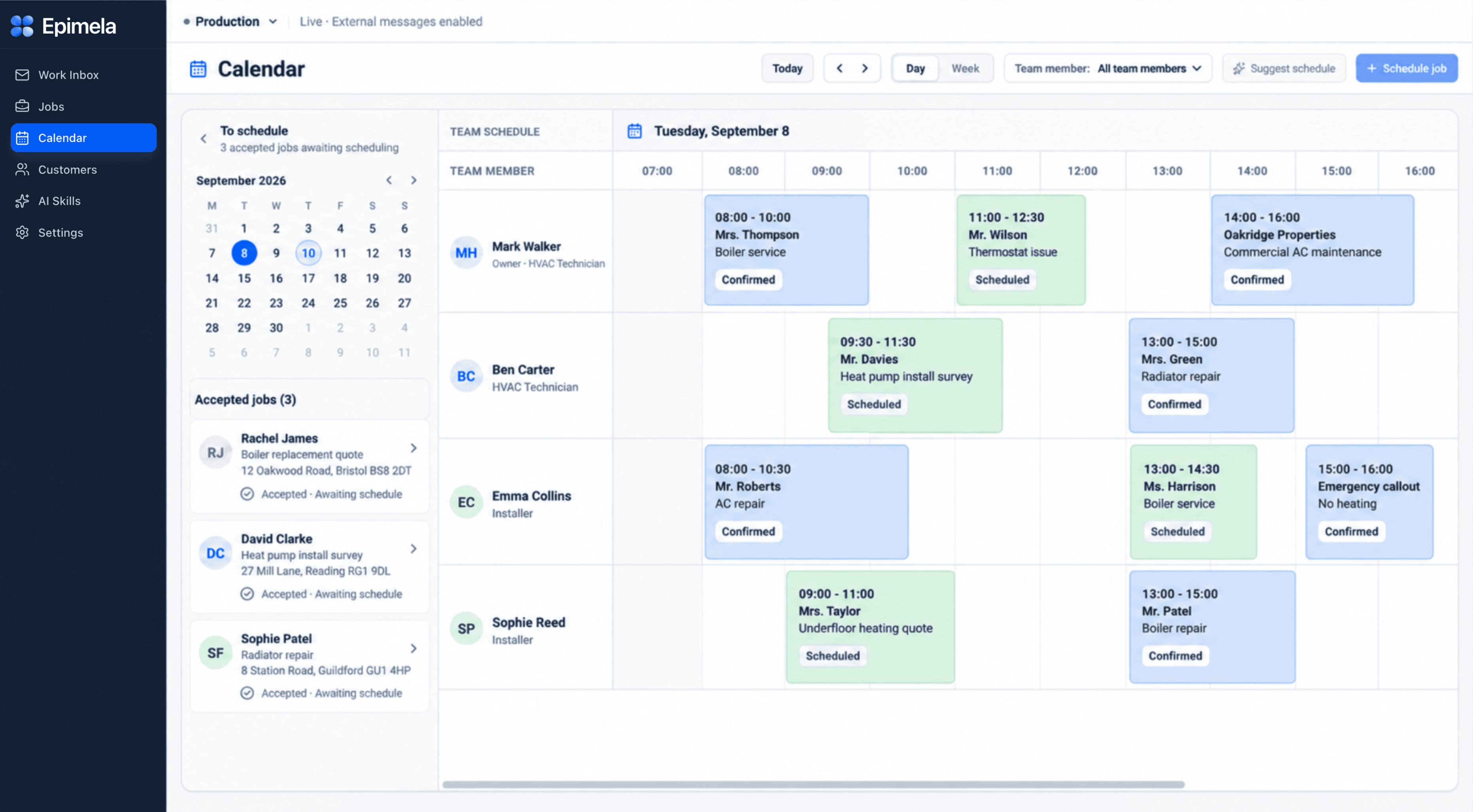Click the Epimela logo icon
The width and height of the screenshot is (1473, 812).
(22, 26)
